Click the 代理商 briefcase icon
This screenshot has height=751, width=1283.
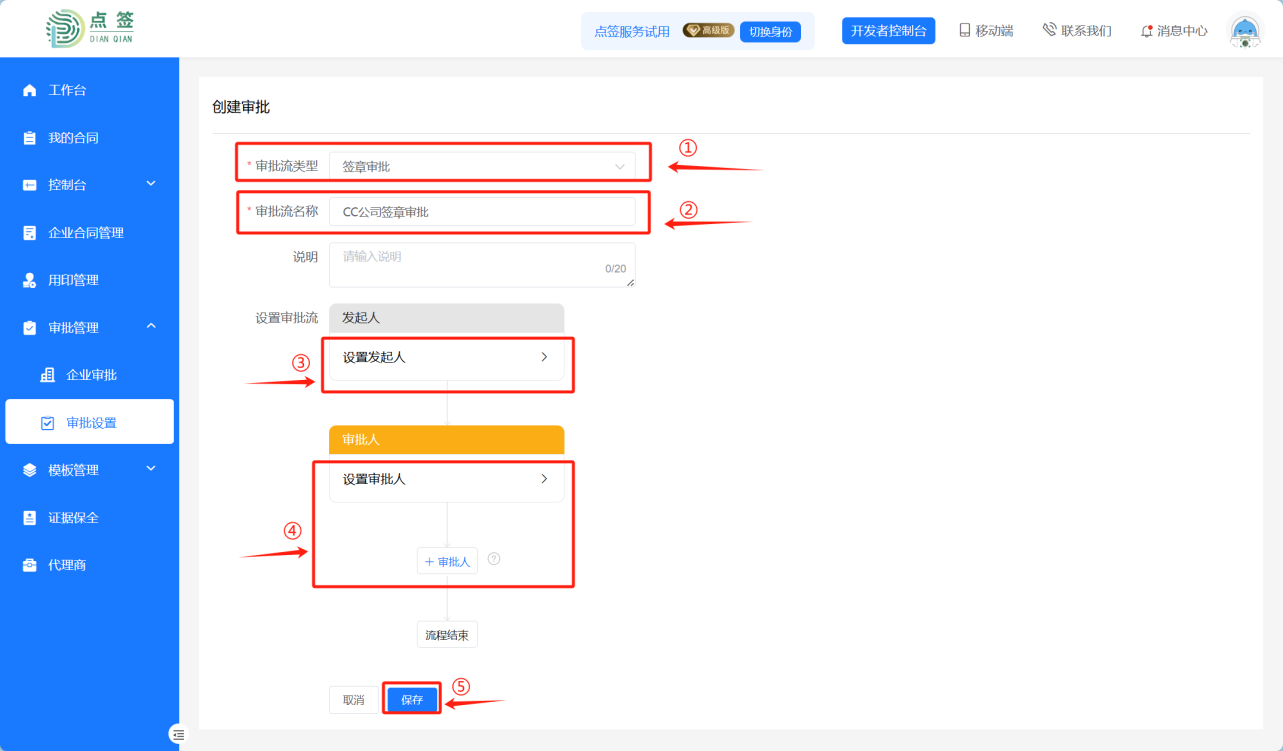coord(29,565)
